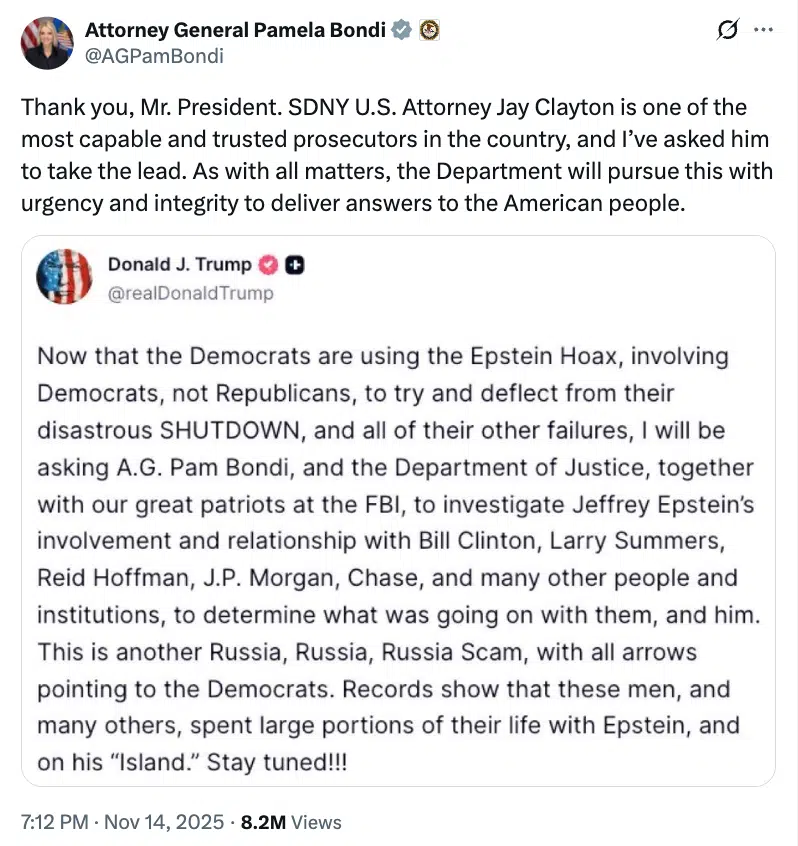The width and height of the screenshot is (798, 846).
Task: Visit the @AGPamBondi handle link
Action: (x=154, y=56)
